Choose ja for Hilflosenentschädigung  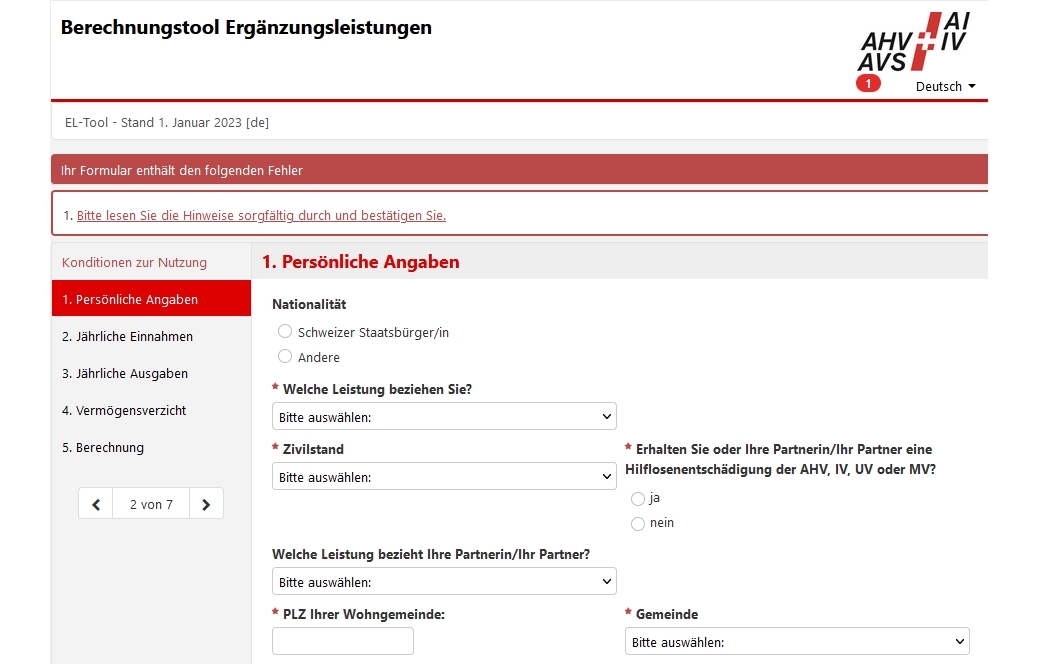(x=638, y=499)
